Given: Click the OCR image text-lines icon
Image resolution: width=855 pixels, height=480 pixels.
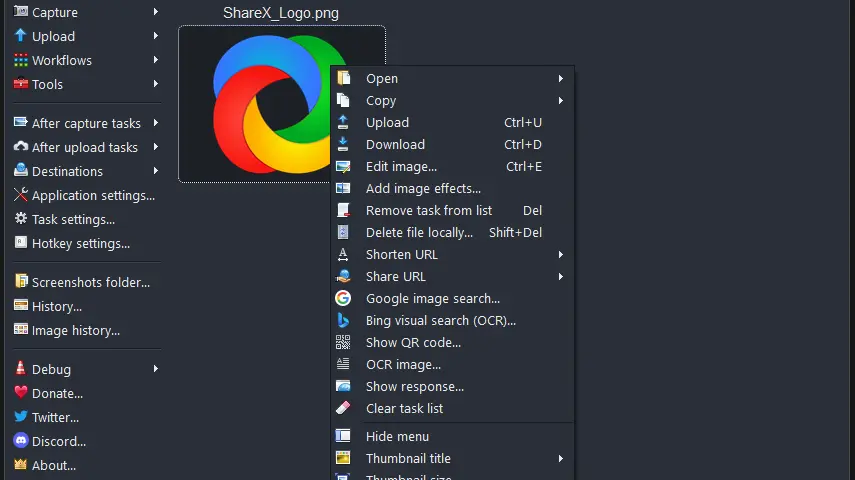Looking at the screenshot, I should pyautogui.click(x=343, y=364).
